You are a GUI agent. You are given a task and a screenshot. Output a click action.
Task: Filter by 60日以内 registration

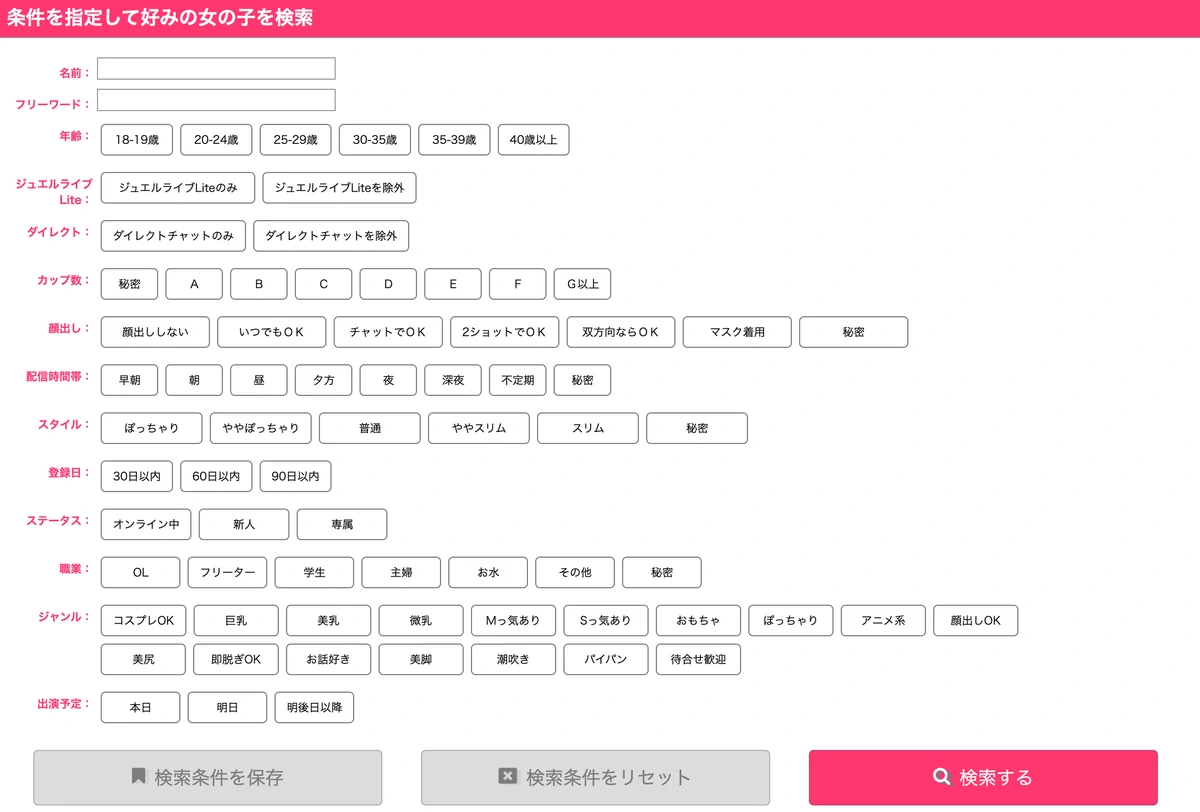(x=216, y=476)
